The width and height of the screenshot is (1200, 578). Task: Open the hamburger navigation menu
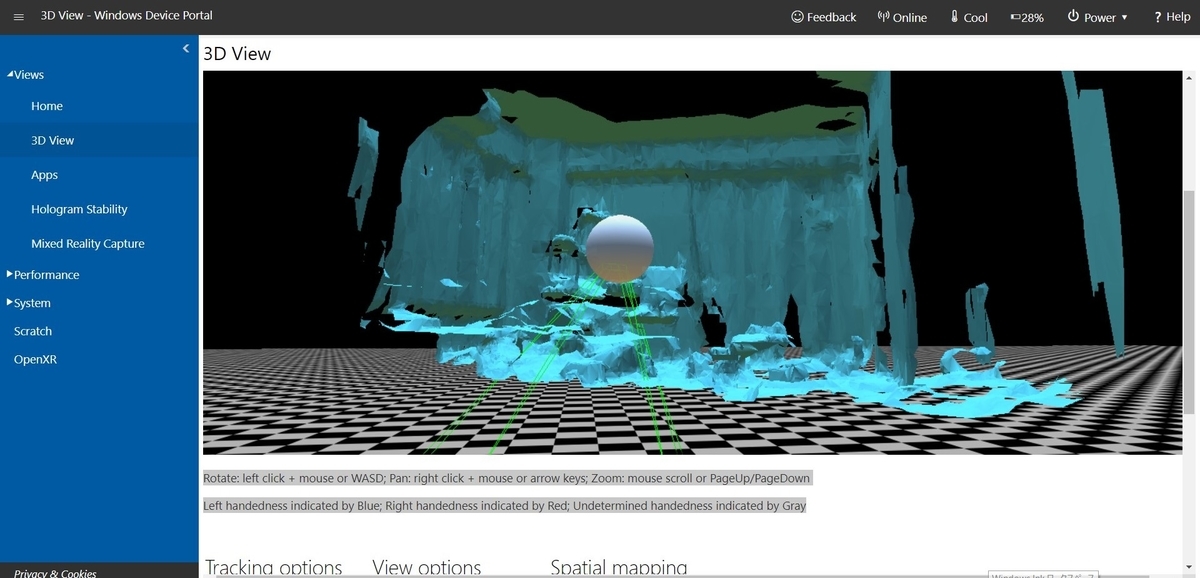pos(18,16)
